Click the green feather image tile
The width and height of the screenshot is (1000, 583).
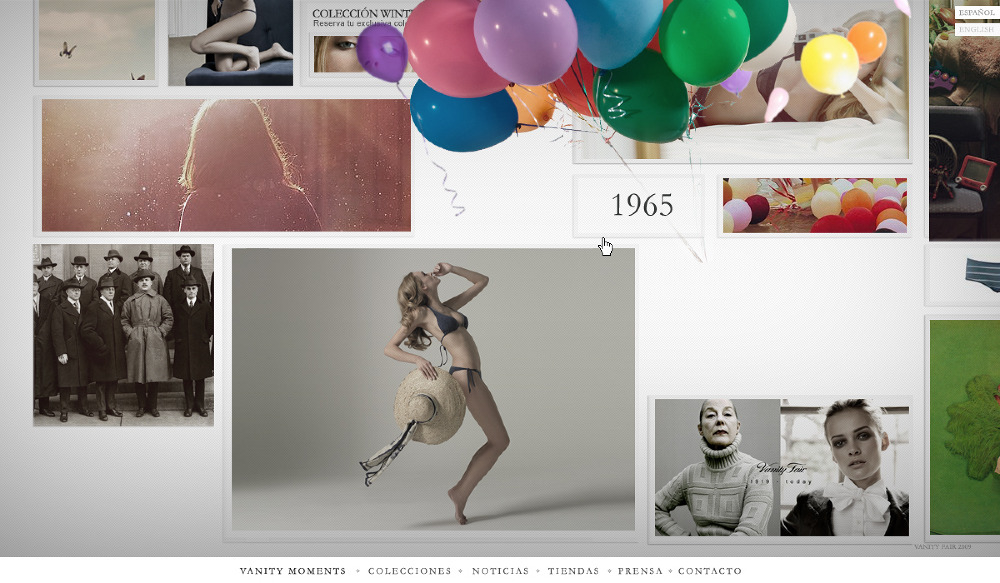click(964, 427)
